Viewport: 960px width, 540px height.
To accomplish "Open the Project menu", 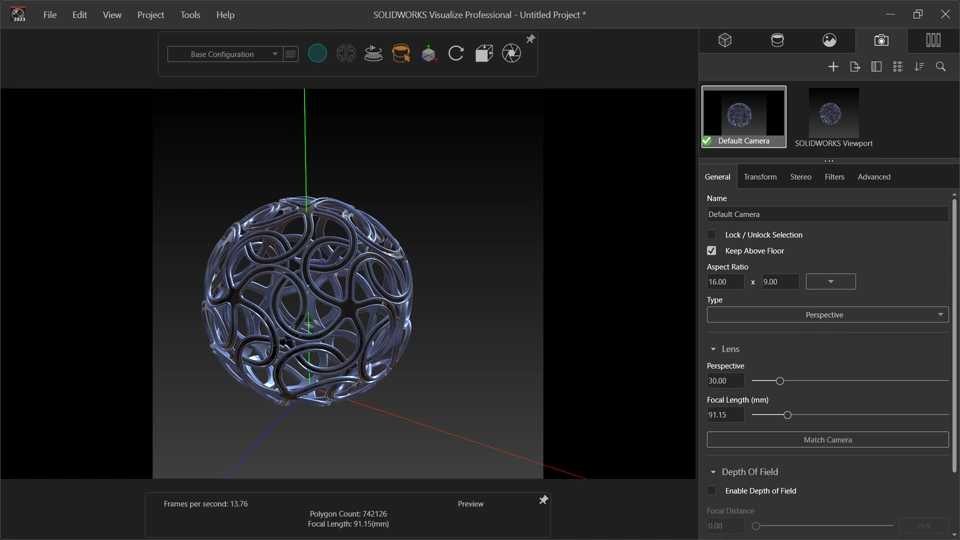I will (x=150, y=15).
